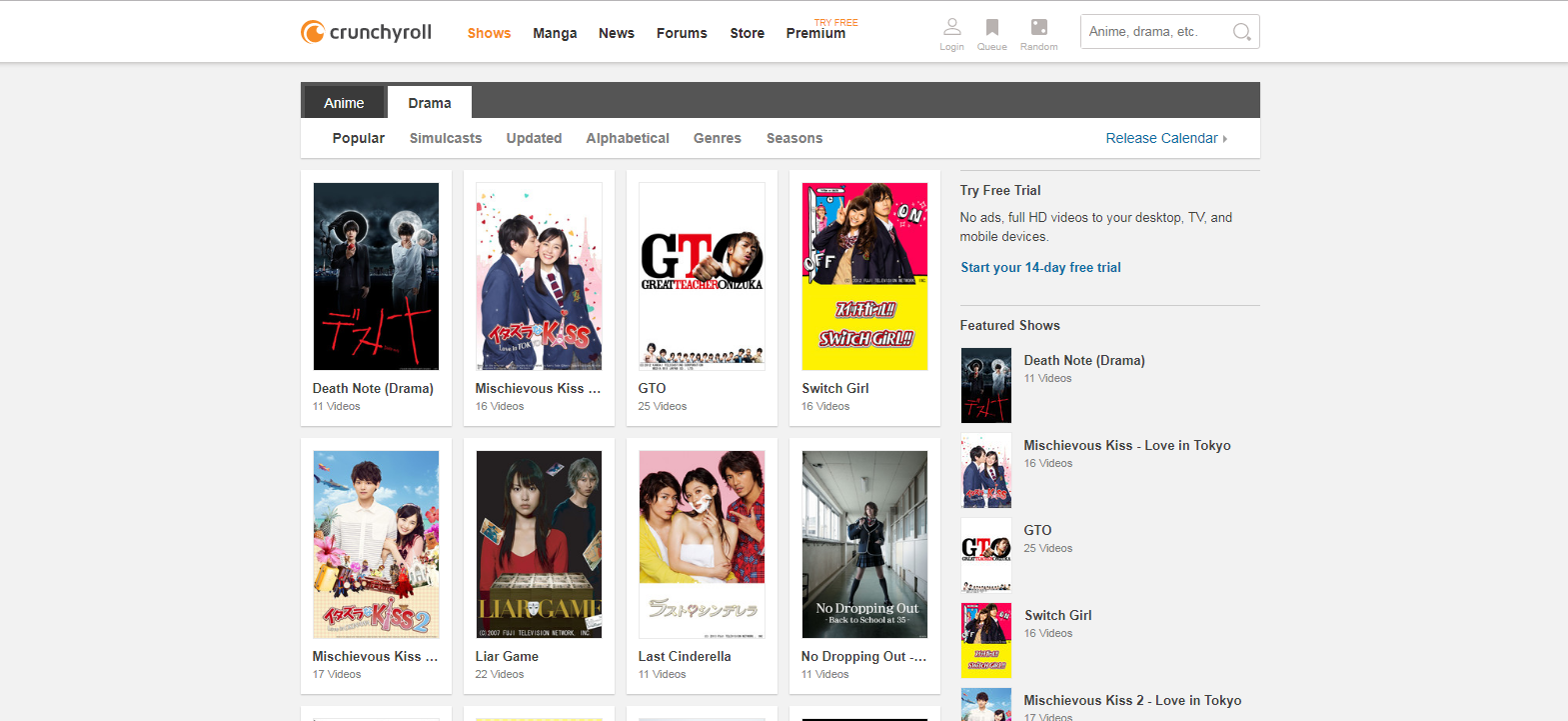Click the Last Cinderella title text

click(x=685, y=656)
